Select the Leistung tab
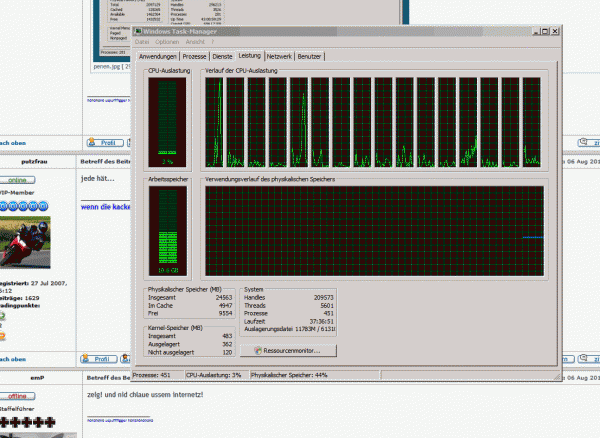The image size is (600, 438). (249, 56)
